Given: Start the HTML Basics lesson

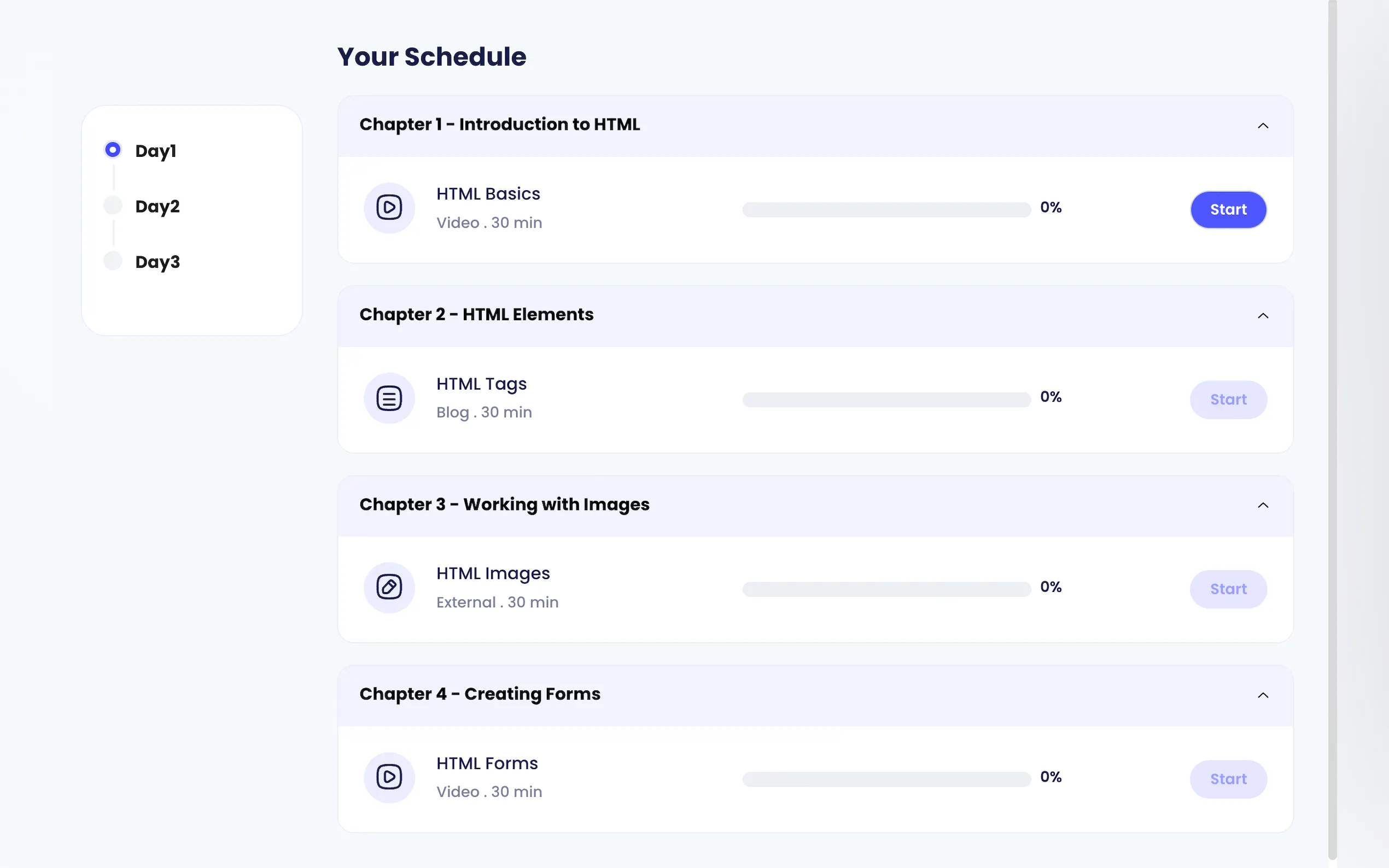Looking at the screenshot, I should (1228, 209).
